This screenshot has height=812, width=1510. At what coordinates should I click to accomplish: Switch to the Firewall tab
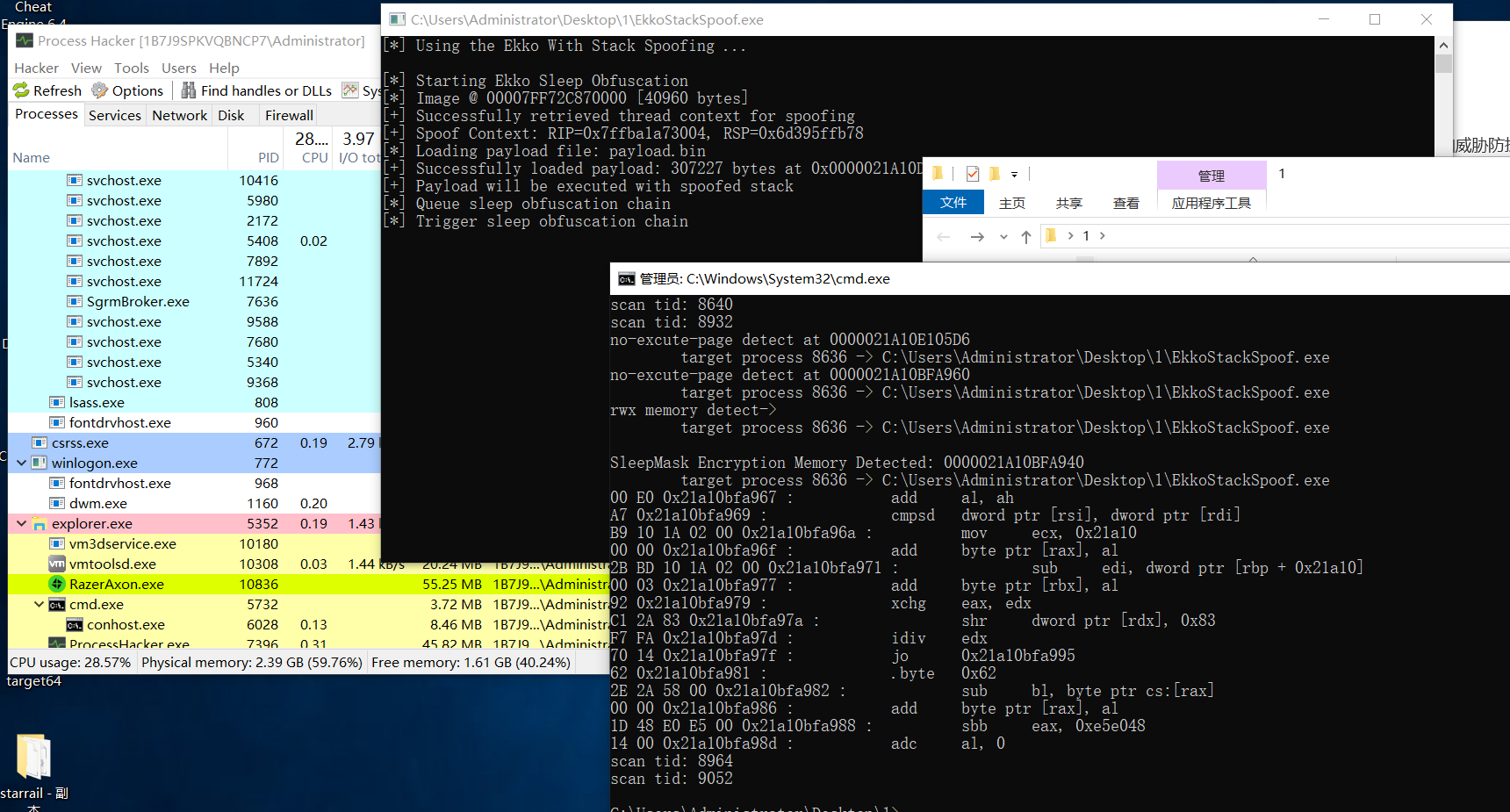click(289, 115)
